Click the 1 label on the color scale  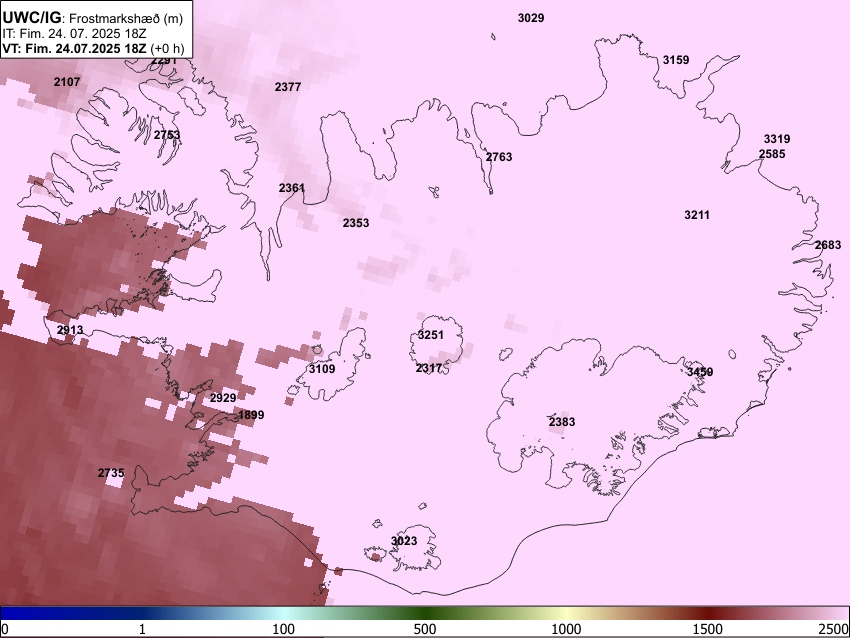click(142, 629)
